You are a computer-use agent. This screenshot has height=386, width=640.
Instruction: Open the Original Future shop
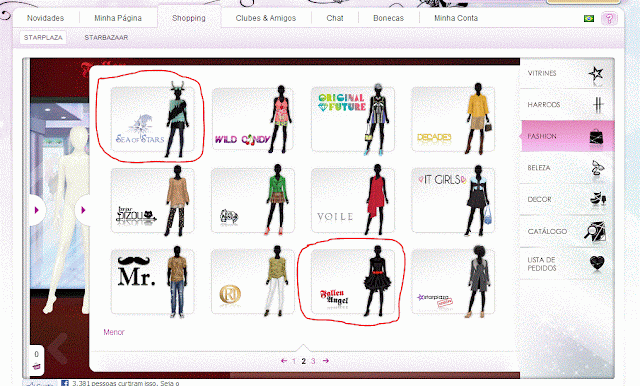pos(353,119)
